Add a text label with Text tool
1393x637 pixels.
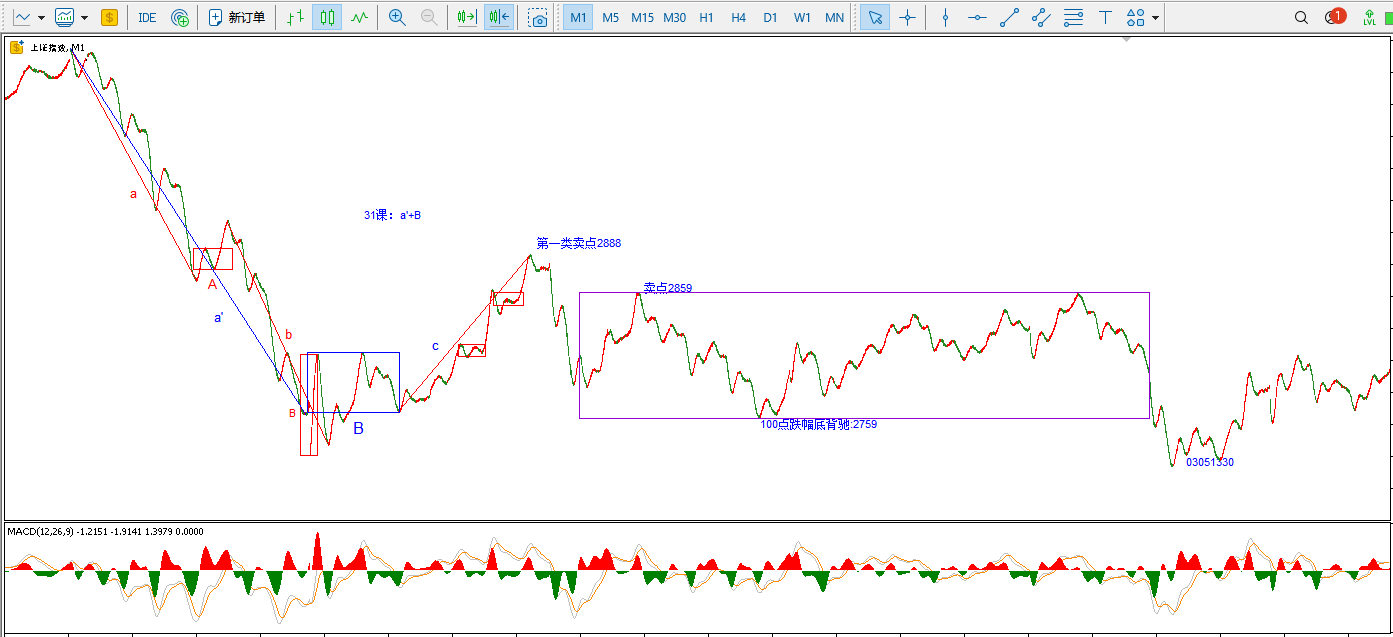1105,17
